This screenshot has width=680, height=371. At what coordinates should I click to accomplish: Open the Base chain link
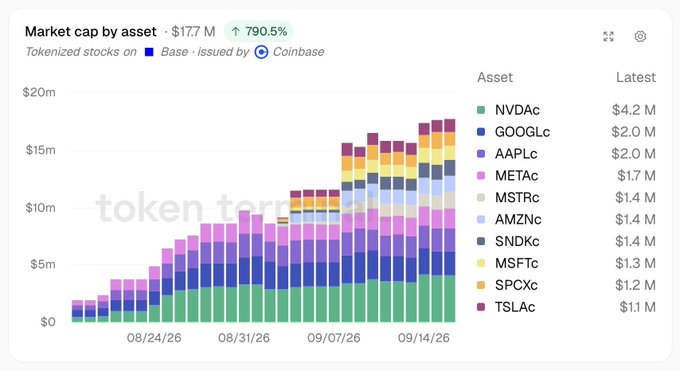[x=174, y=52]
